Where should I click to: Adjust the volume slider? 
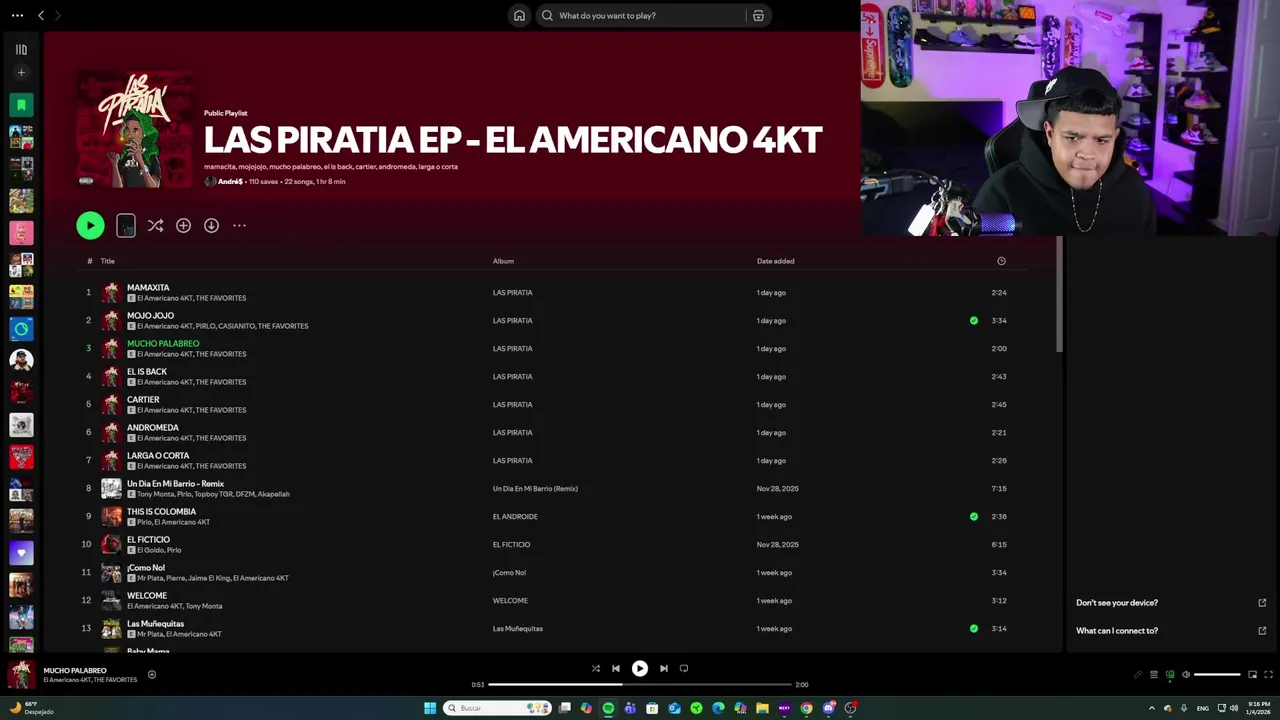(1218, 675)
